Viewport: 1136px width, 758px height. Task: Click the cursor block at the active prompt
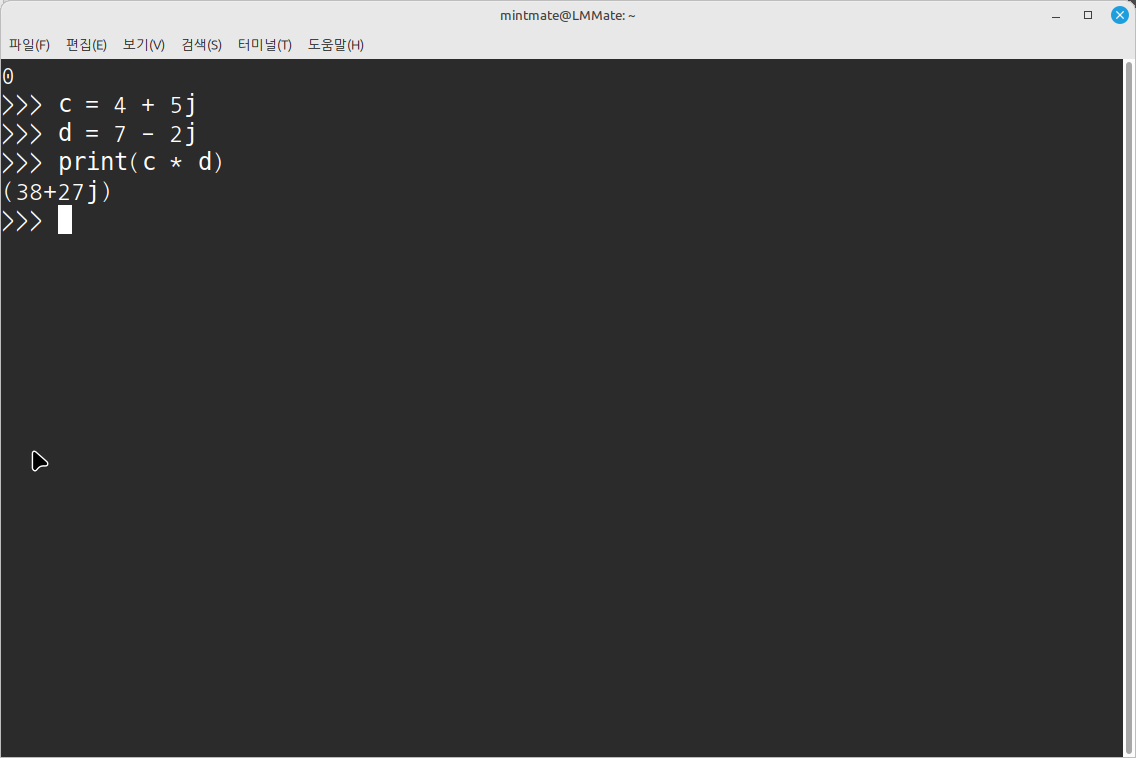(65, 220)
